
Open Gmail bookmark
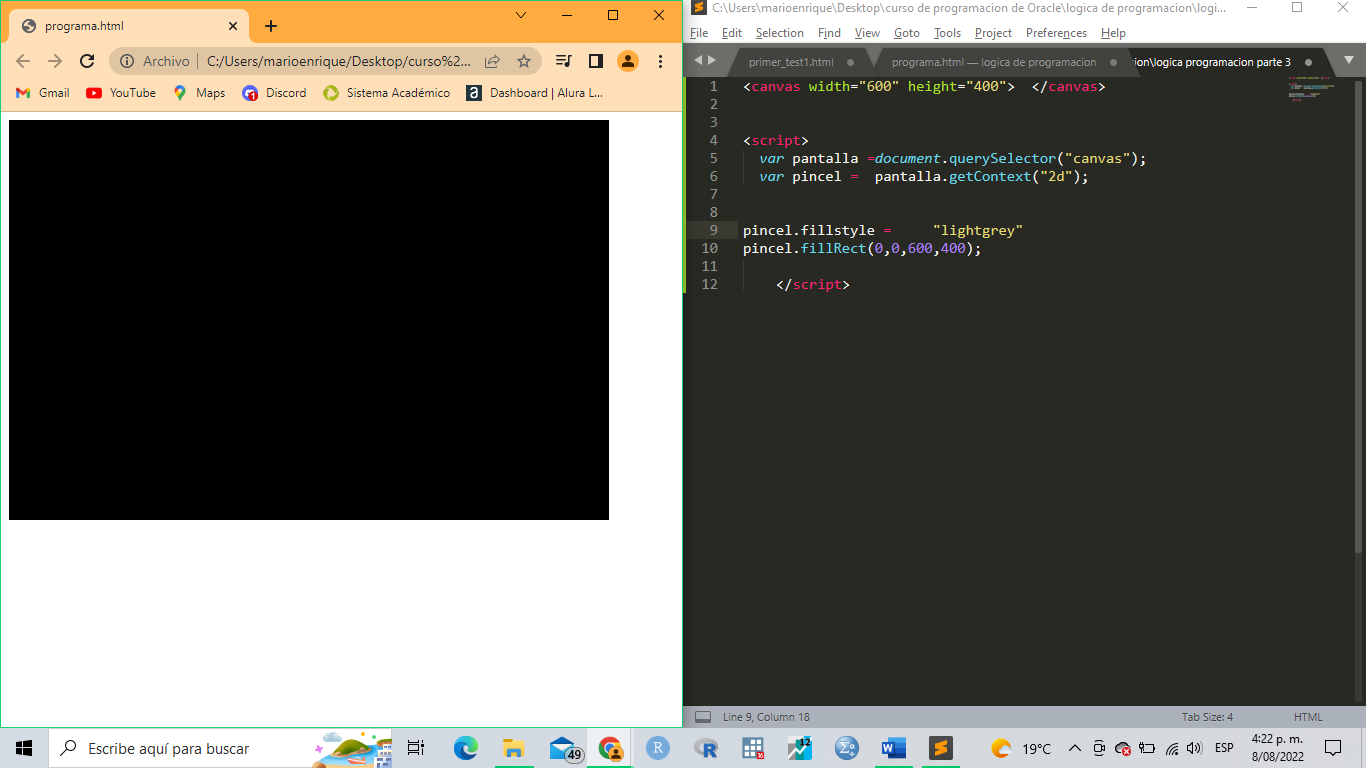[x=43, y=93]
